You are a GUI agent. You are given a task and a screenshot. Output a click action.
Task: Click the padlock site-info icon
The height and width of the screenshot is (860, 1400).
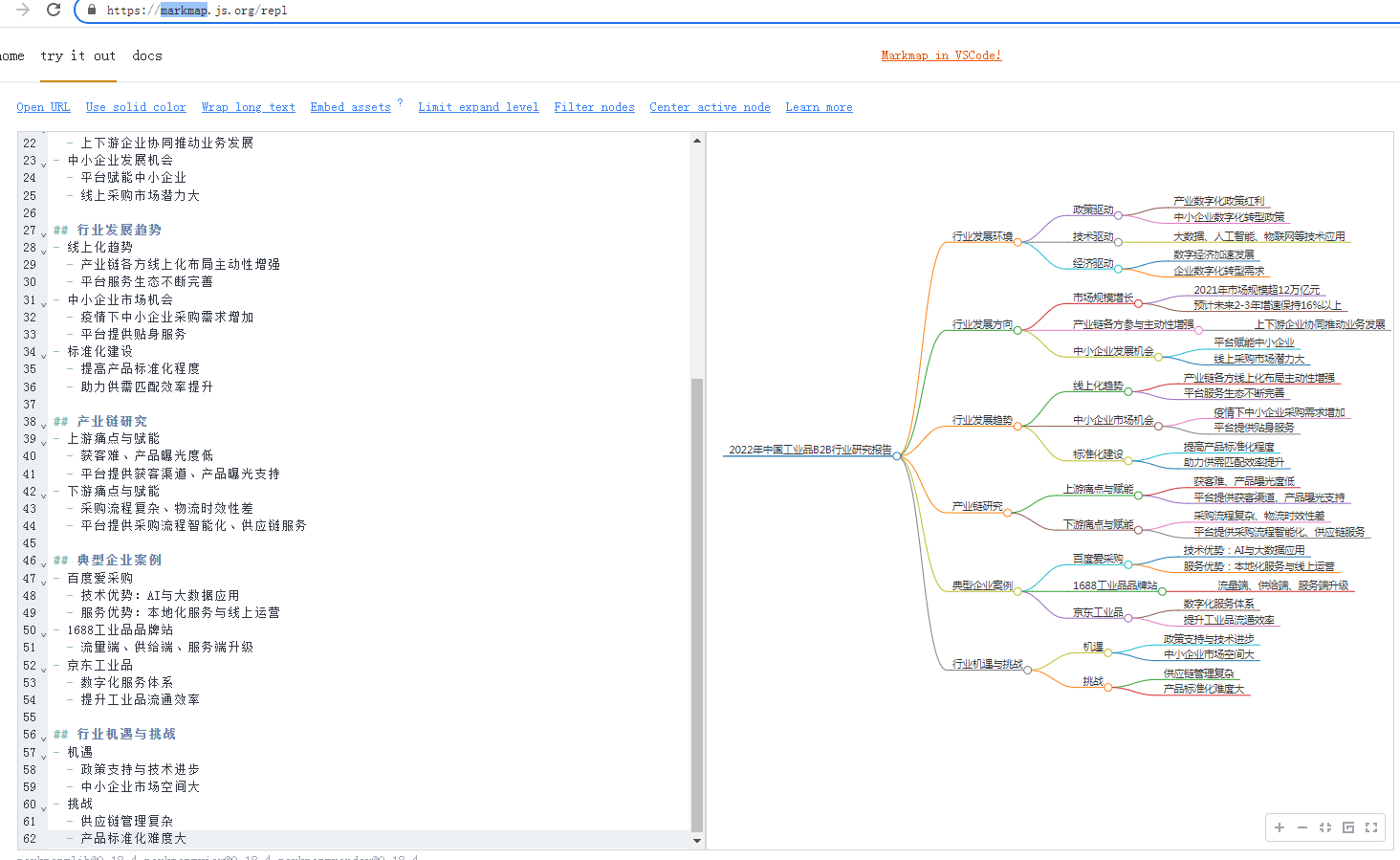pyautogui.click(x=91, y=10)
